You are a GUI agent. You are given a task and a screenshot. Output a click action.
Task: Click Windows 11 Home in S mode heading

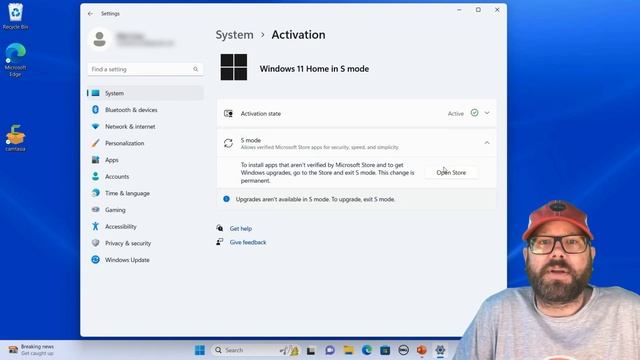(x=314, y=69)
